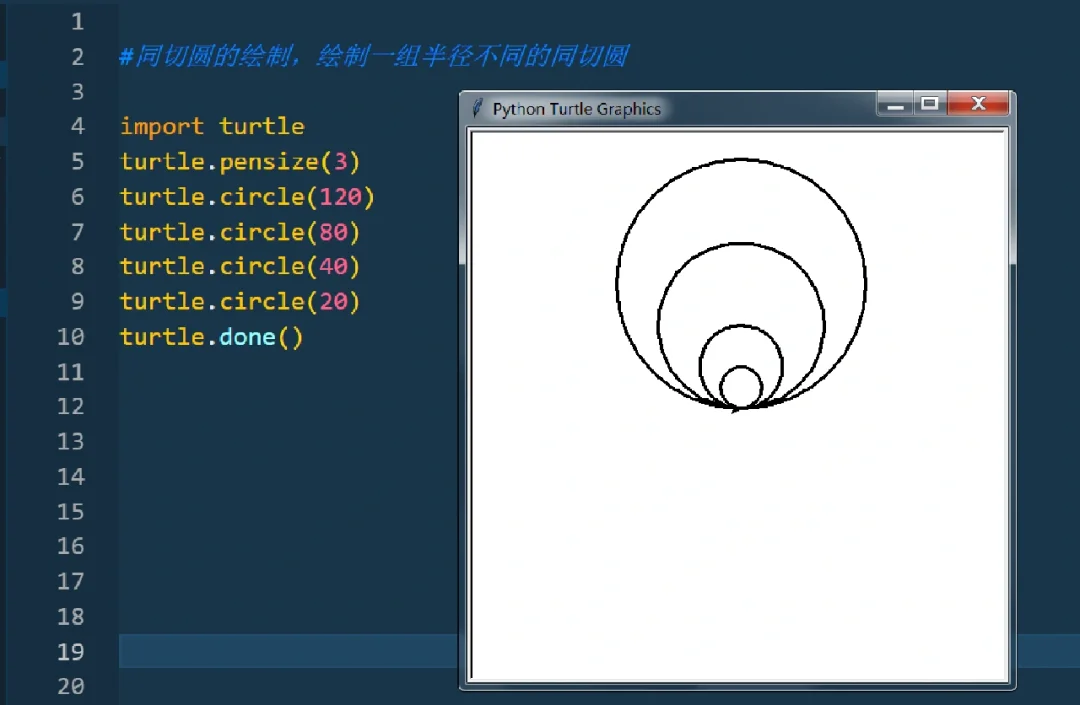Select line number 10 in the gutter
This screenshot has width=1080, height=705.
click(x=70, y=337)
